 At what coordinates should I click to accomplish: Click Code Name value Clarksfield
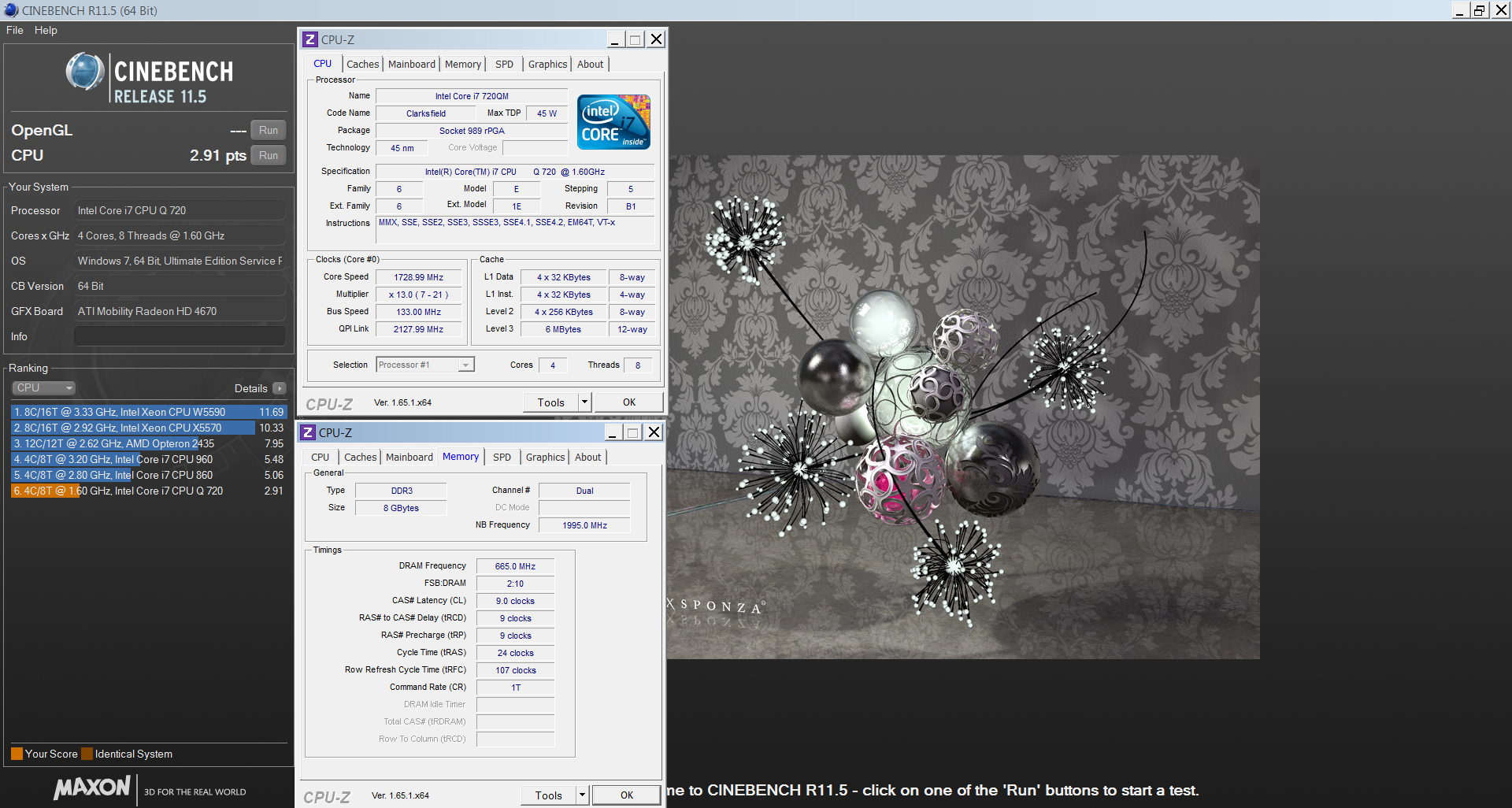point(426,113)
